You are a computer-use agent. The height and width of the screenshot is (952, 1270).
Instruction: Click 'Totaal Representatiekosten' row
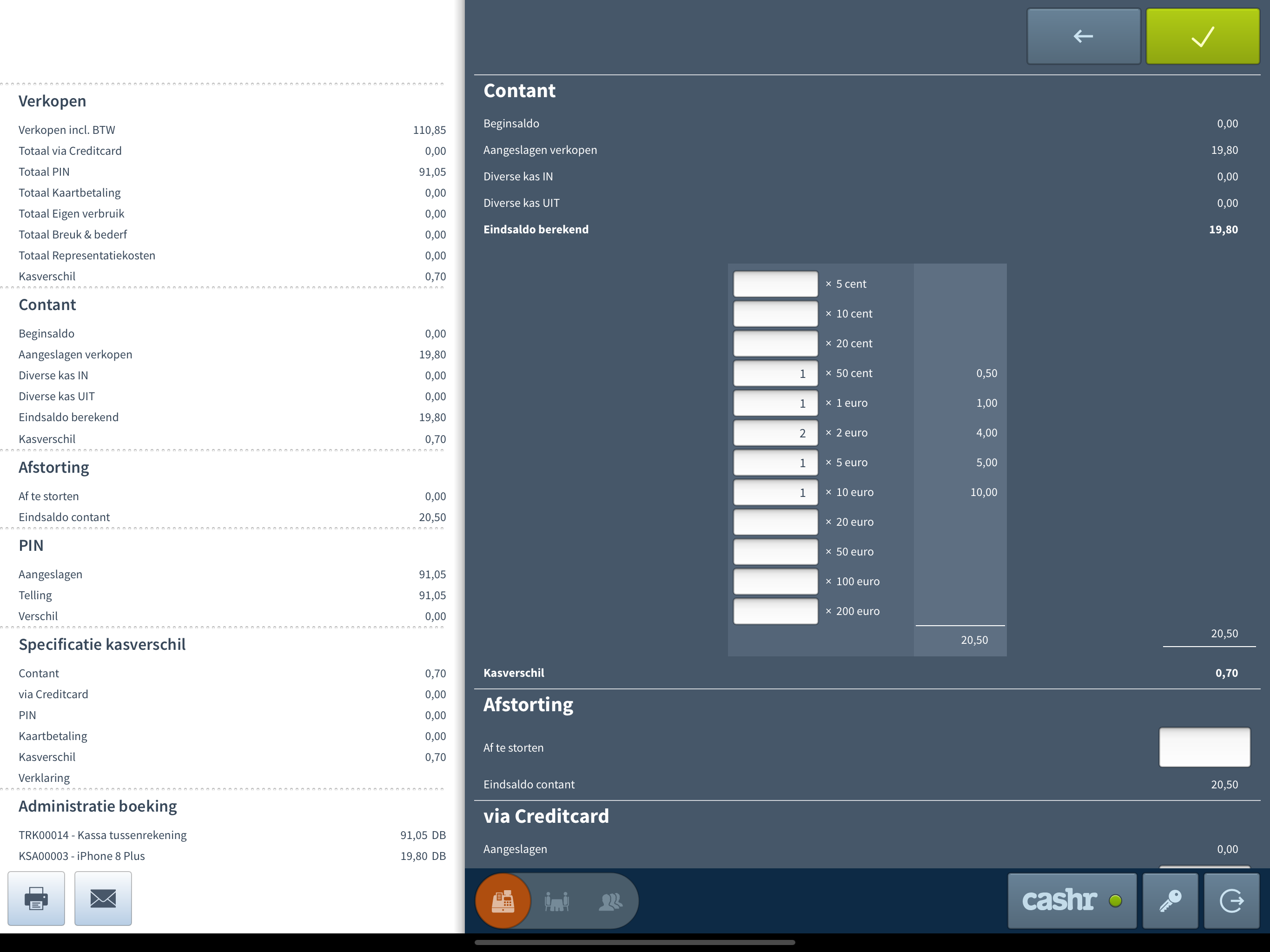pyautogui.click(x=232, y=256)
